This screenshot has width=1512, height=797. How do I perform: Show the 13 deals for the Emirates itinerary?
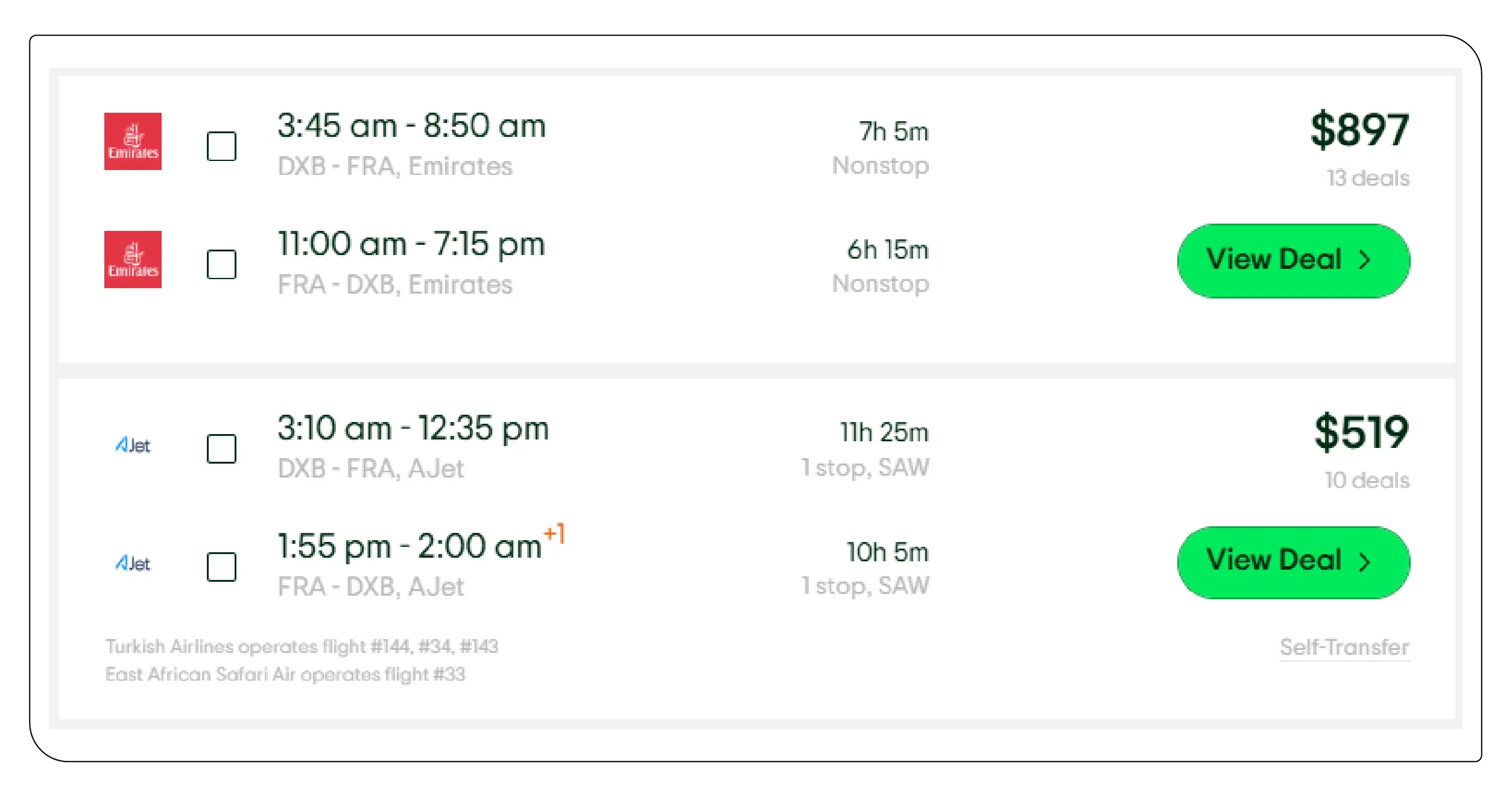[x=1368, y=178]
